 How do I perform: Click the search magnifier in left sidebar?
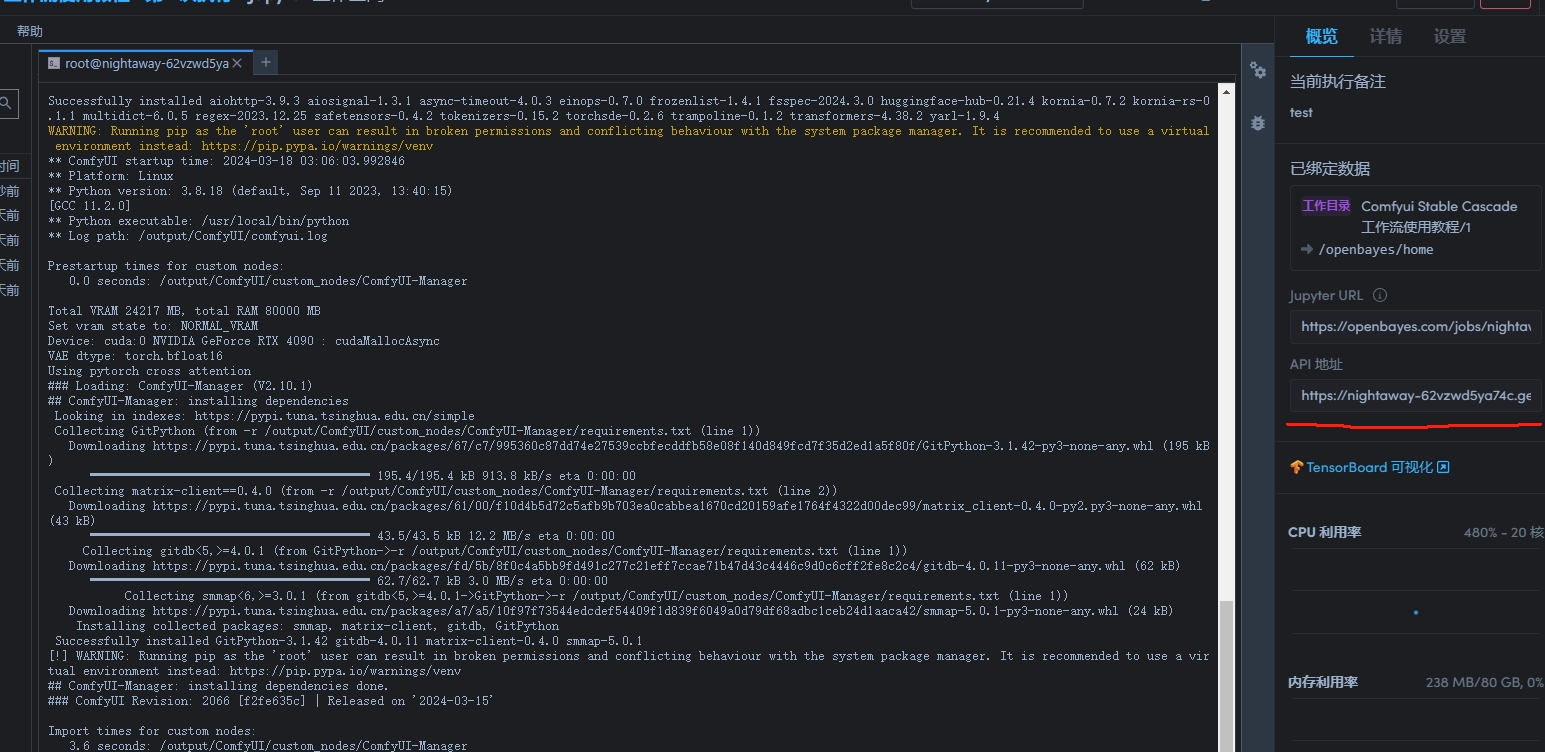point(6,102)
